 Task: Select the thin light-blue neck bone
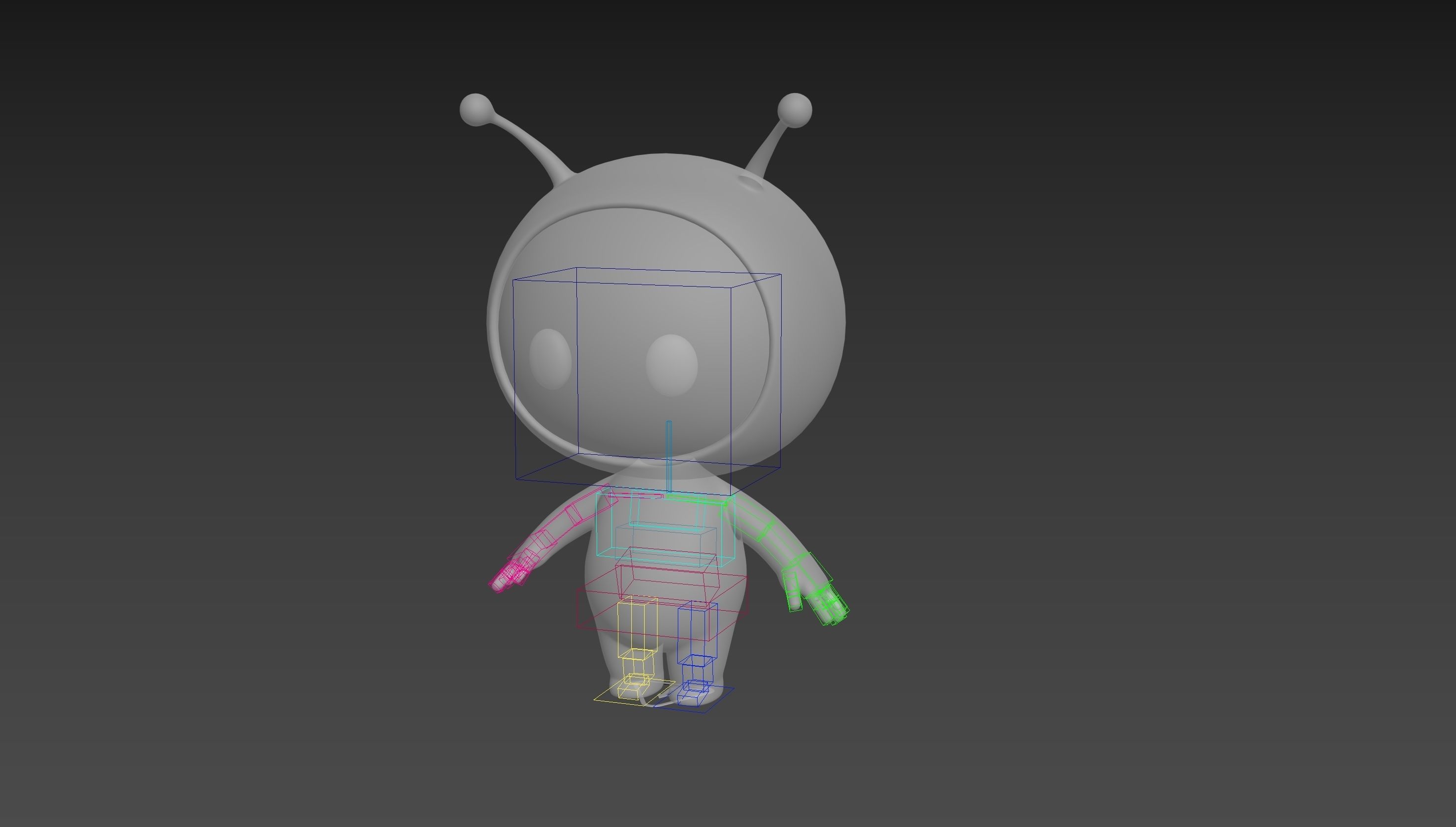(x=669, y=456)
